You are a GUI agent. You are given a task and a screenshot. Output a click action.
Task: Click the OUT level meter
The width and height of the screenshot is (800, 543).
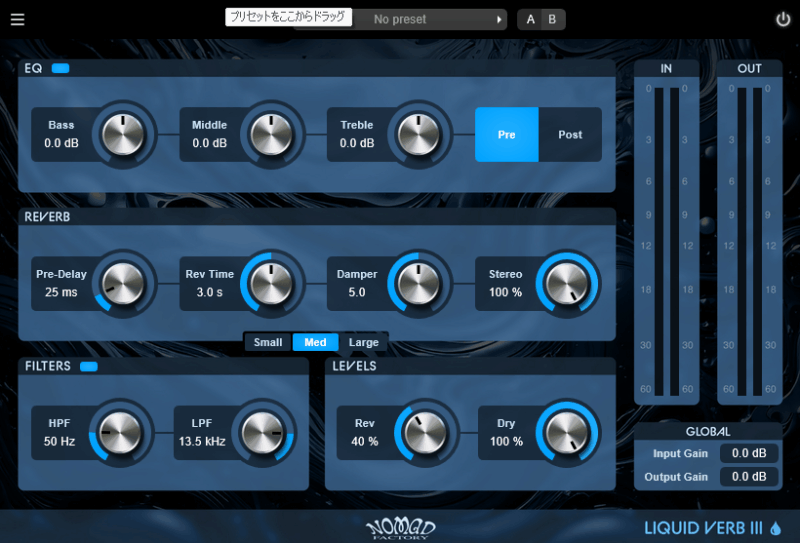point(749,241)
